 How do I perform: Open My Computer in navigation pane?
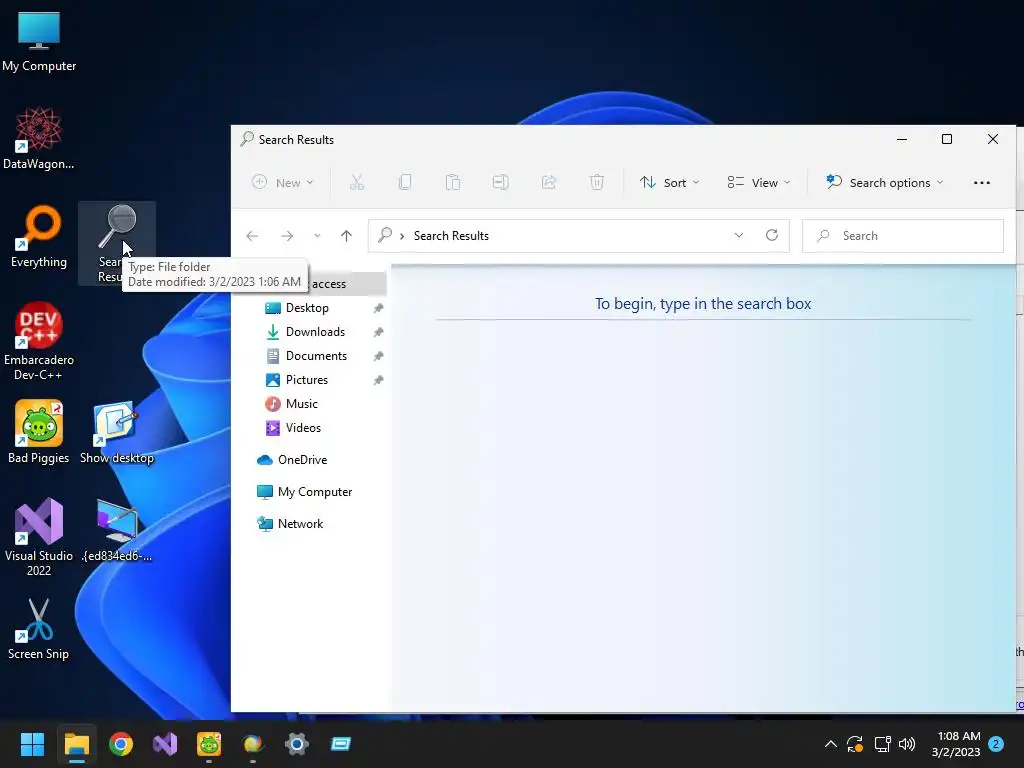(x=314, y=492)
